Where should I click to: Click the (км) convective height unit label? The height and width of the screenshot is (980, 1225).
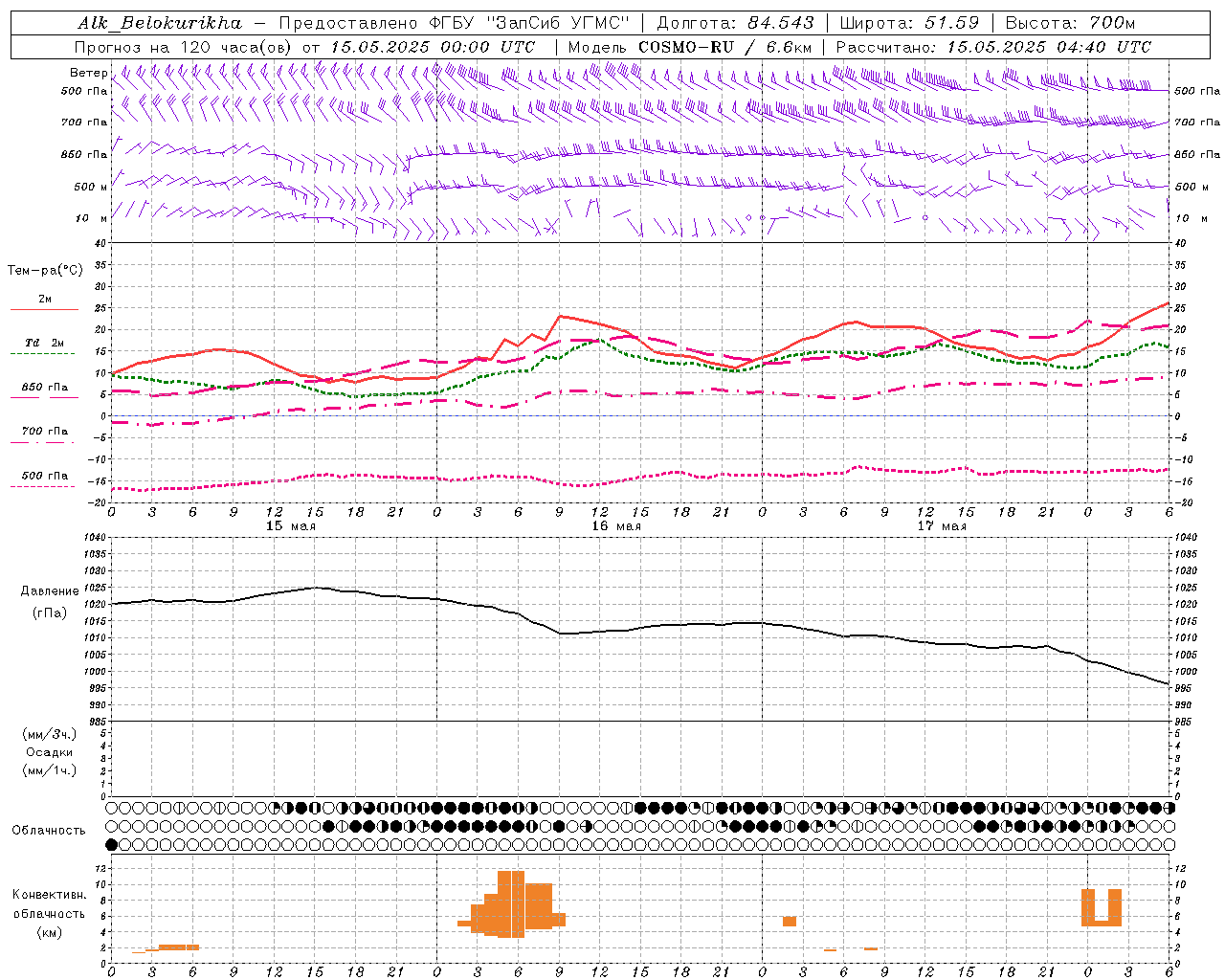pos(49,932)
